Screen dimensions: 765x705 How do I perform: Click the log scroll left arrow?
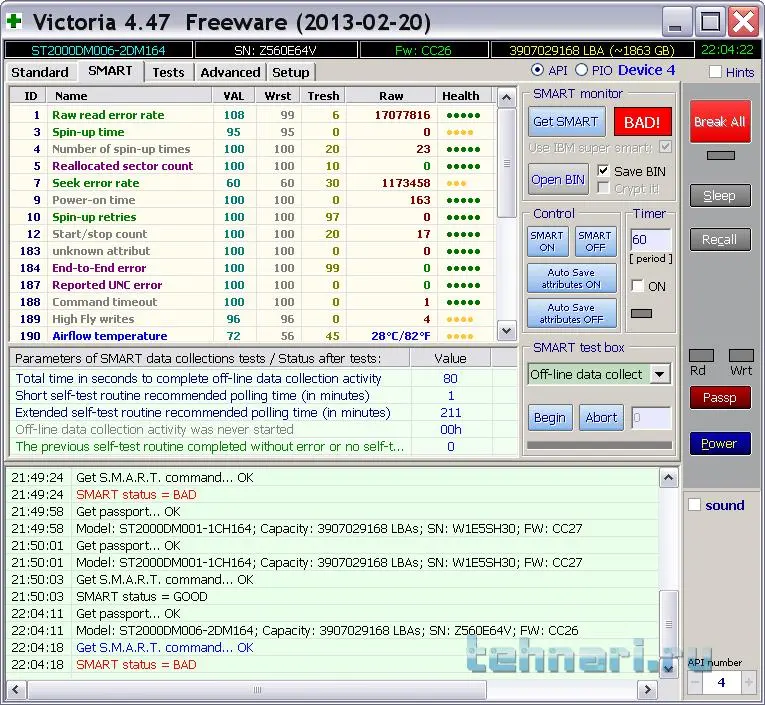[x=16, y=689]
